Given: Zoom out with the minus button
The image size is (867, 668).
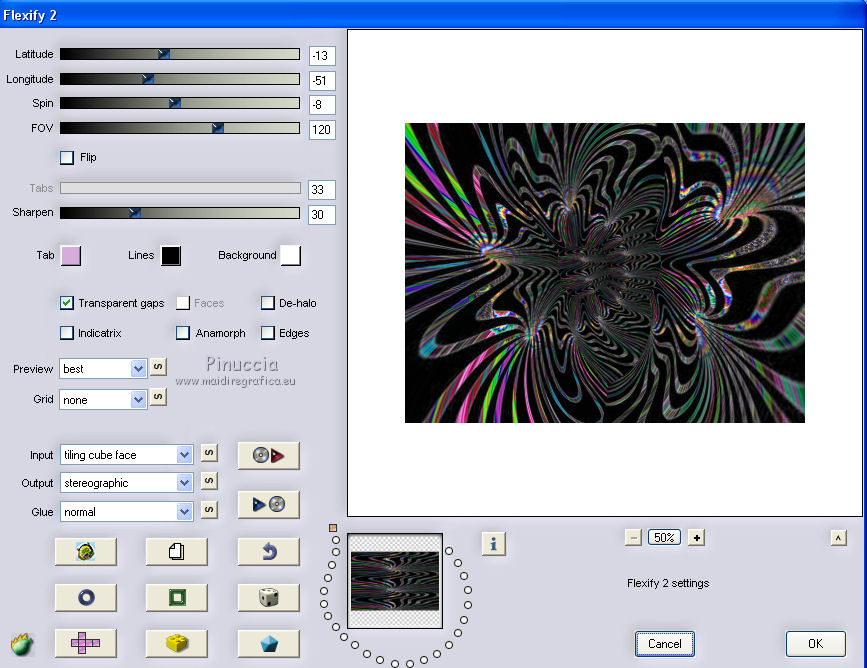Looking at the screenshot, I should pyautogui.click(x=633, y=537).
